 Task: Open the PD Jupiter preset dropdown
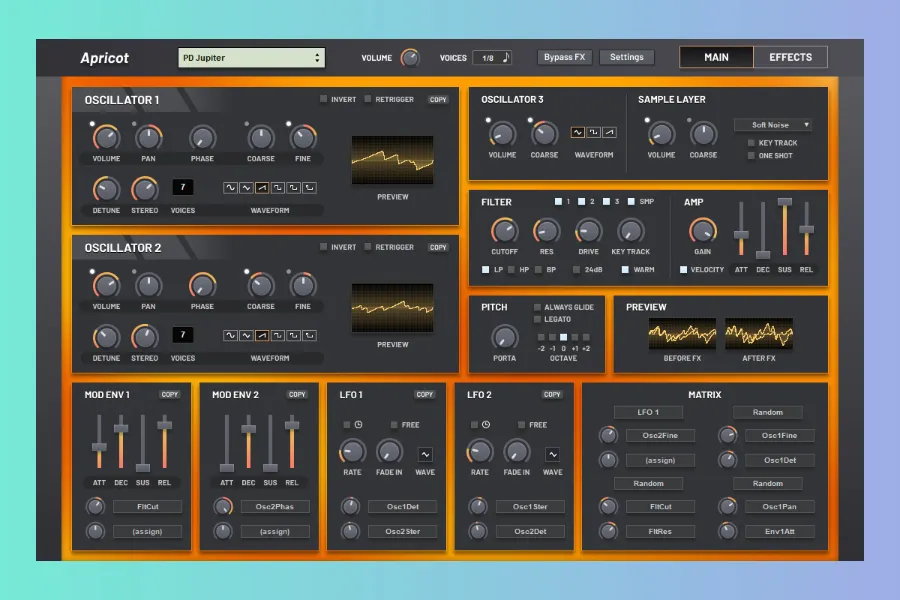[251, 58]
